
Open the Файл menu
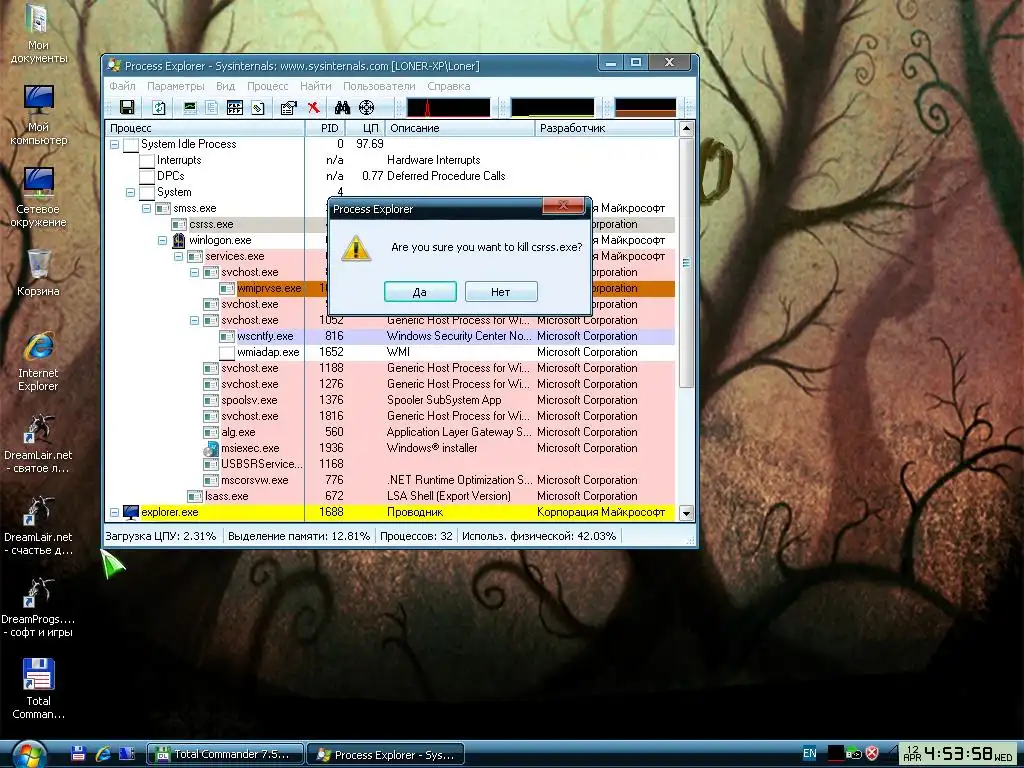click(122, 86)
